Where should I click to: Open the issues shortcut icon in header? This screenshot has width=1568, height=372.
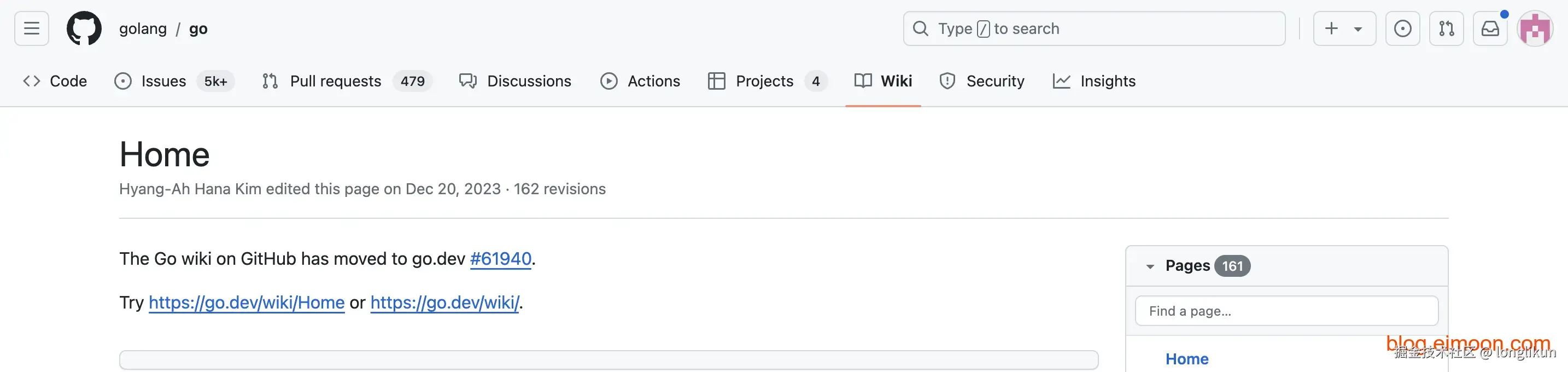pos(1402,28)
